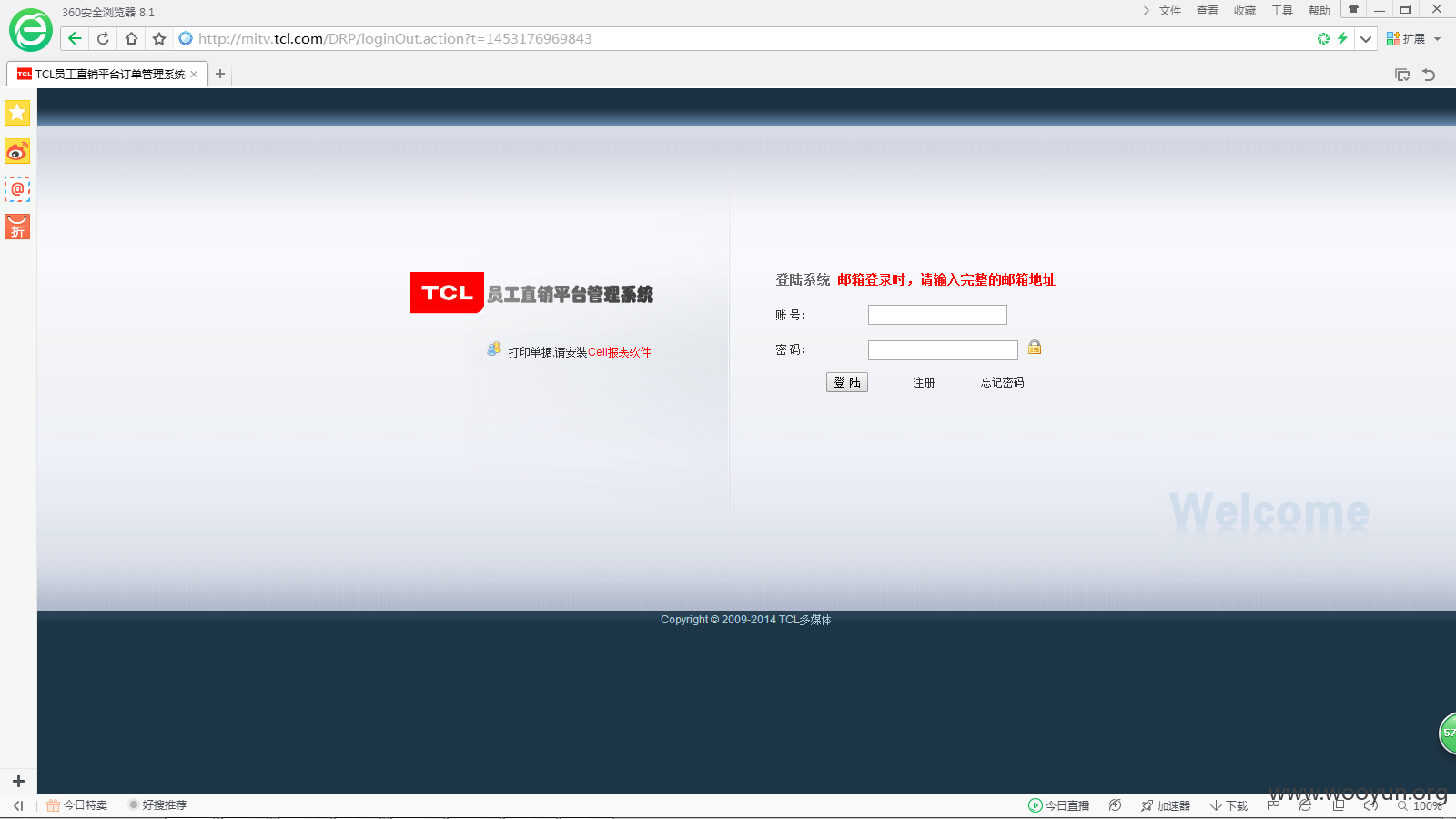Image resolution: width=1456 pixels, height=819 pixels.
Task: Open the Weibo sidebar icon
Action: 17,151
